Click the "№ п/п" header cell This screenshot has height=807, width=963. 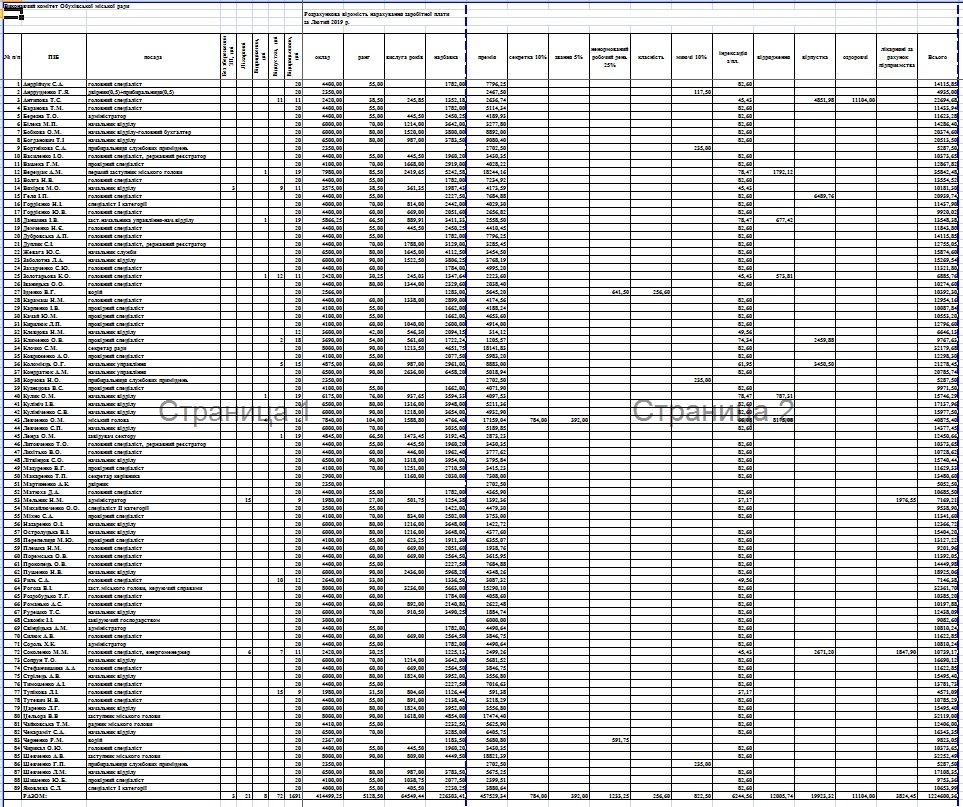tap(12, 57)
